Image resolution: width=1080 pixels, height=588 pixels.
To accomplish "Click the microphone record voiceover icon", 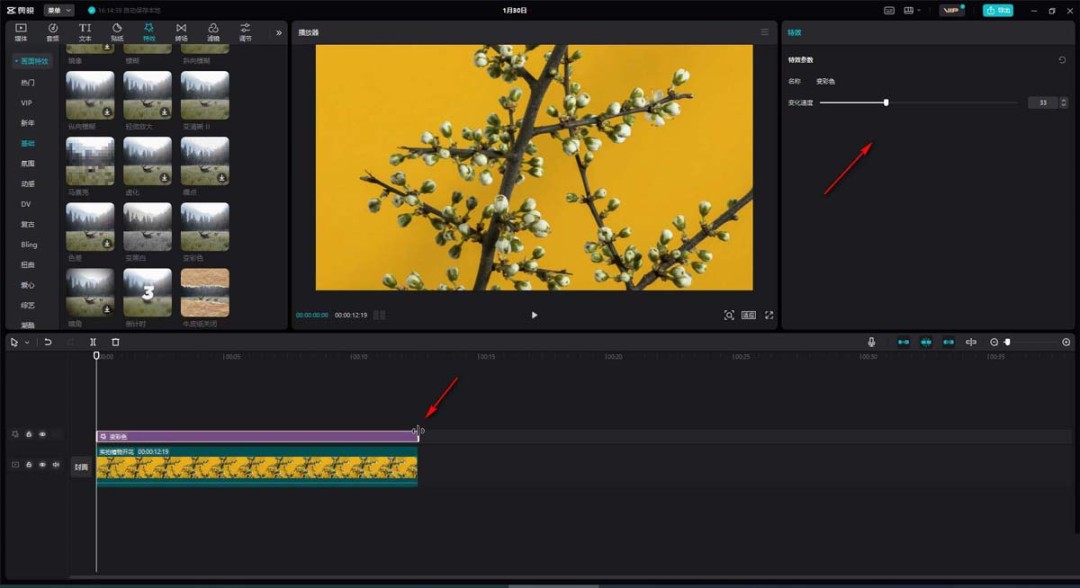I will coord(871,342).
